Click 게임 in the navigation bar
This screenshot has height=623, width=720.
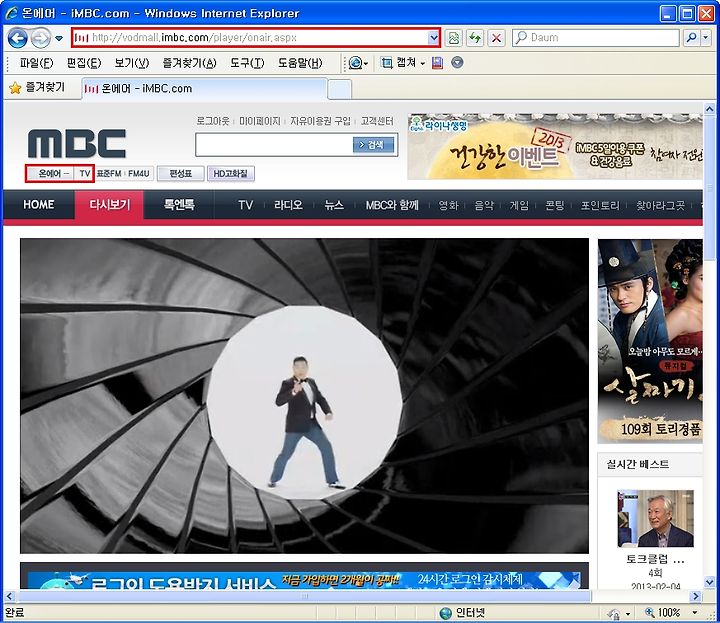point(519,205)
